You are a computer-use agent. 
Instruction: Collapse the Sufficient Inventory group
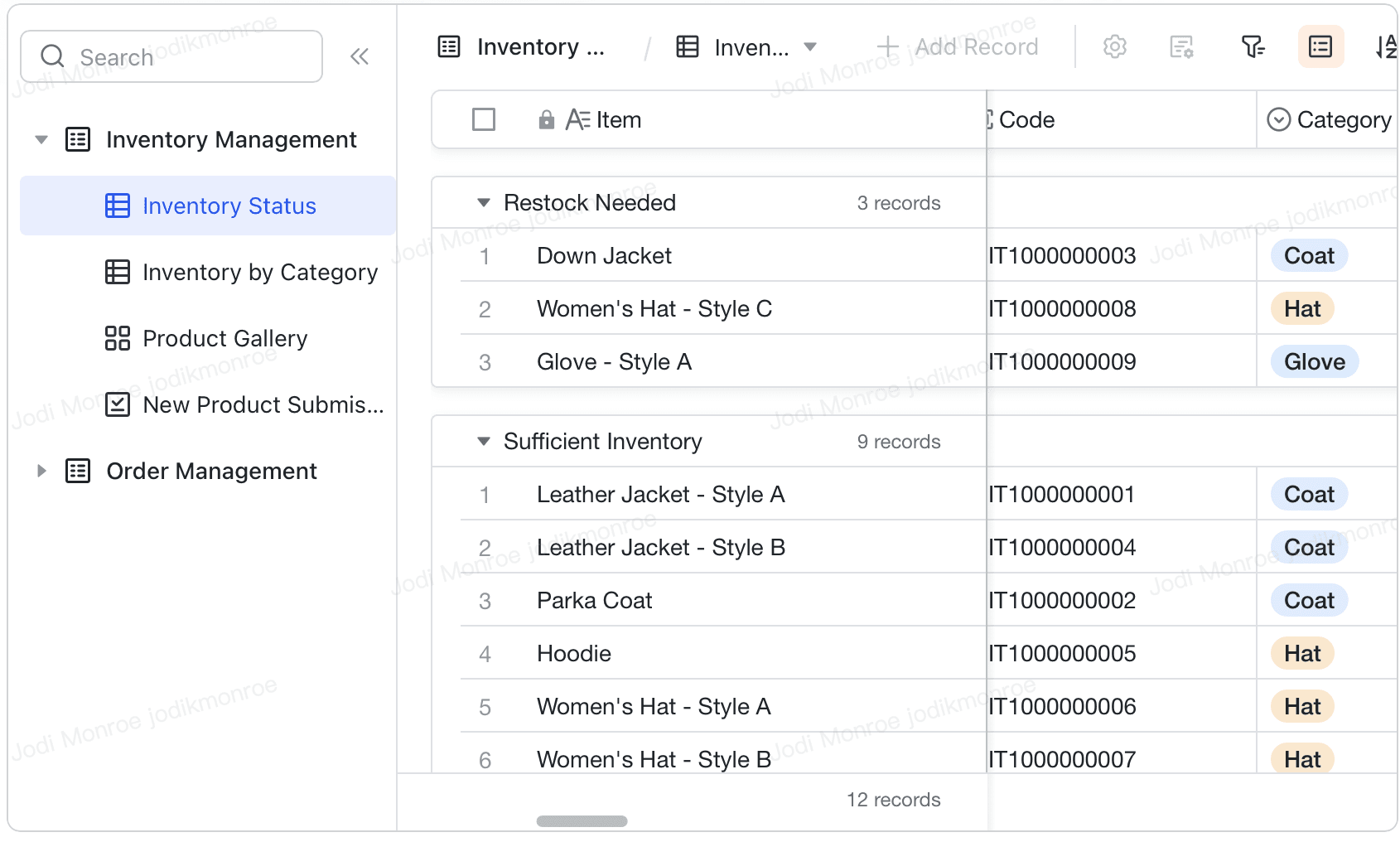coord(484,441)
